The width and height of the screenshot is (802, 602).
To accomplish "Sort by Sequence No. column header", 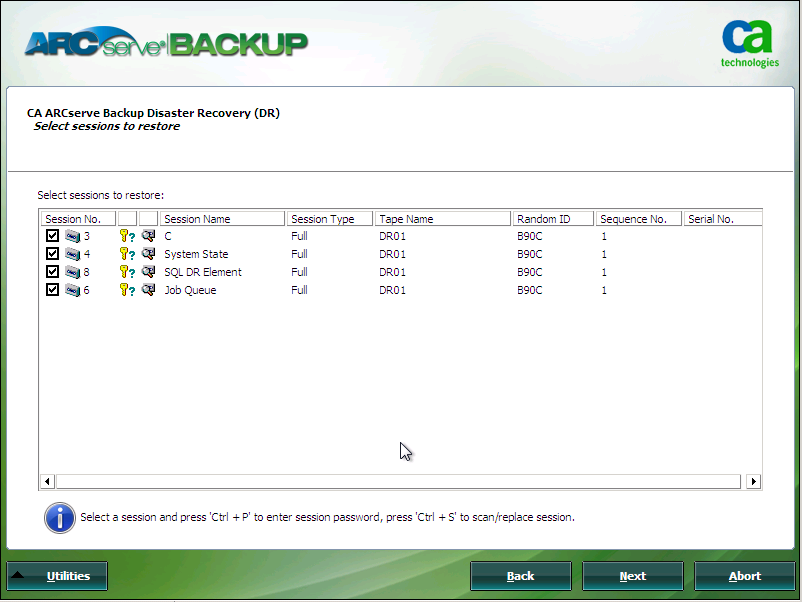I will [x=639, y=219].
